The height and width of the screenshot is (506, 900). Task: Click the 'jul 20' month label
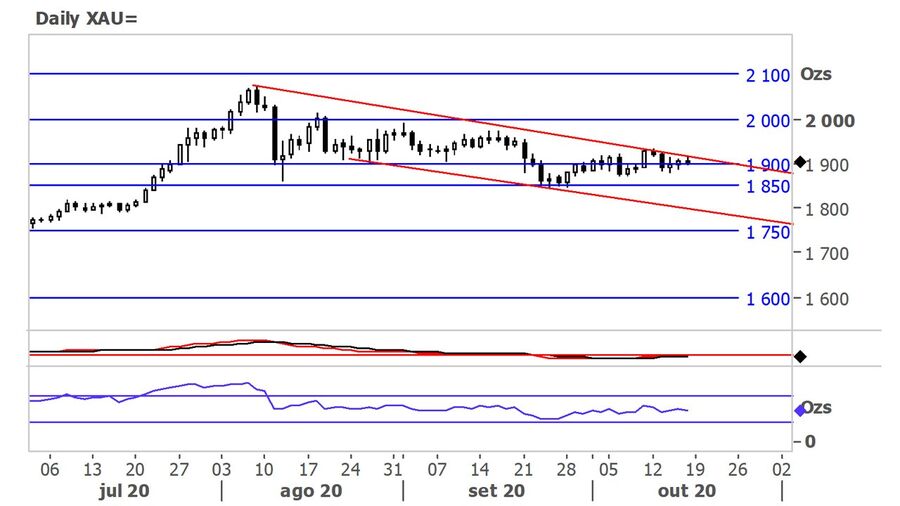[x=124, y=491]
